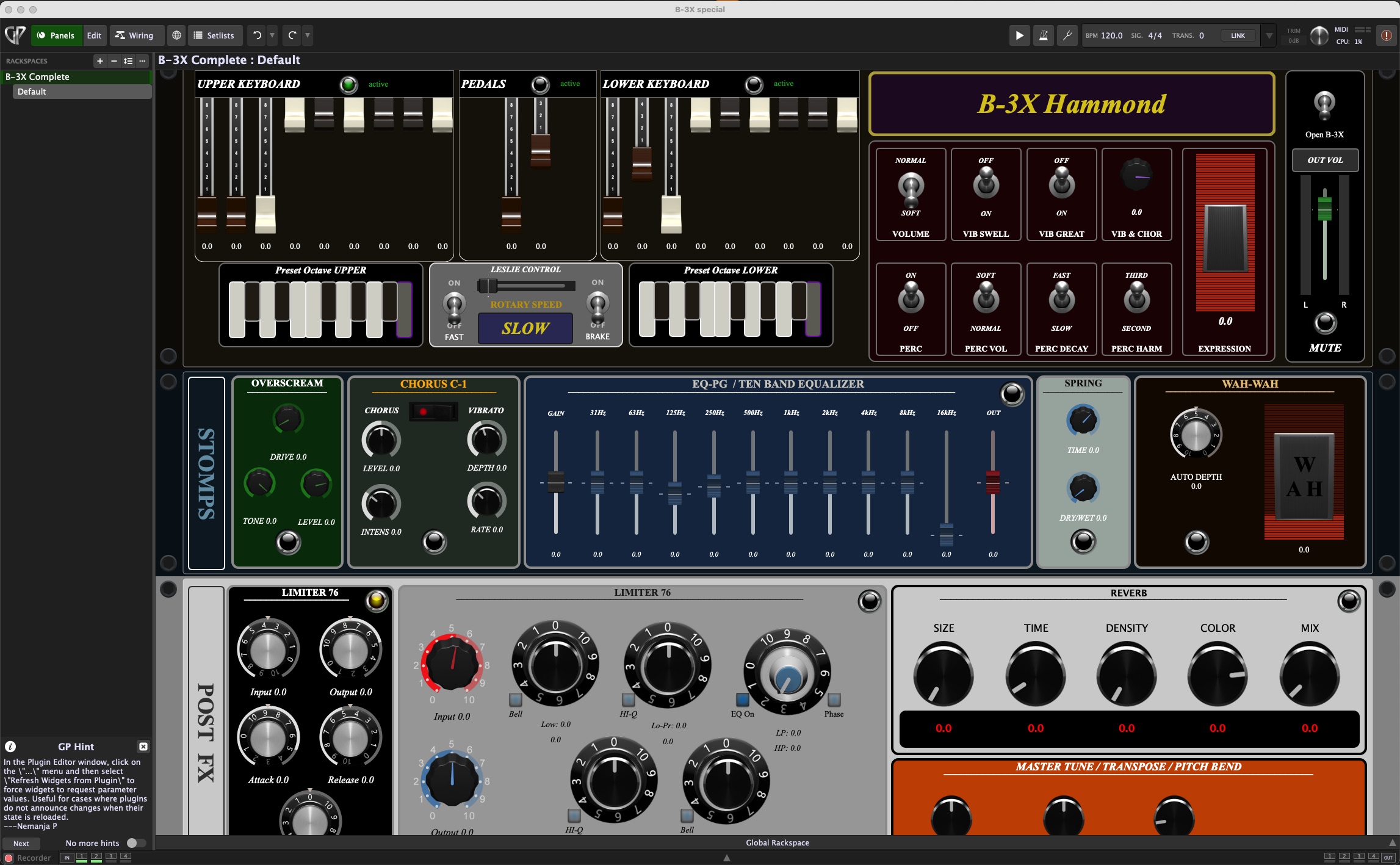Add a new rackspace with plus icon

pos(99,60)
